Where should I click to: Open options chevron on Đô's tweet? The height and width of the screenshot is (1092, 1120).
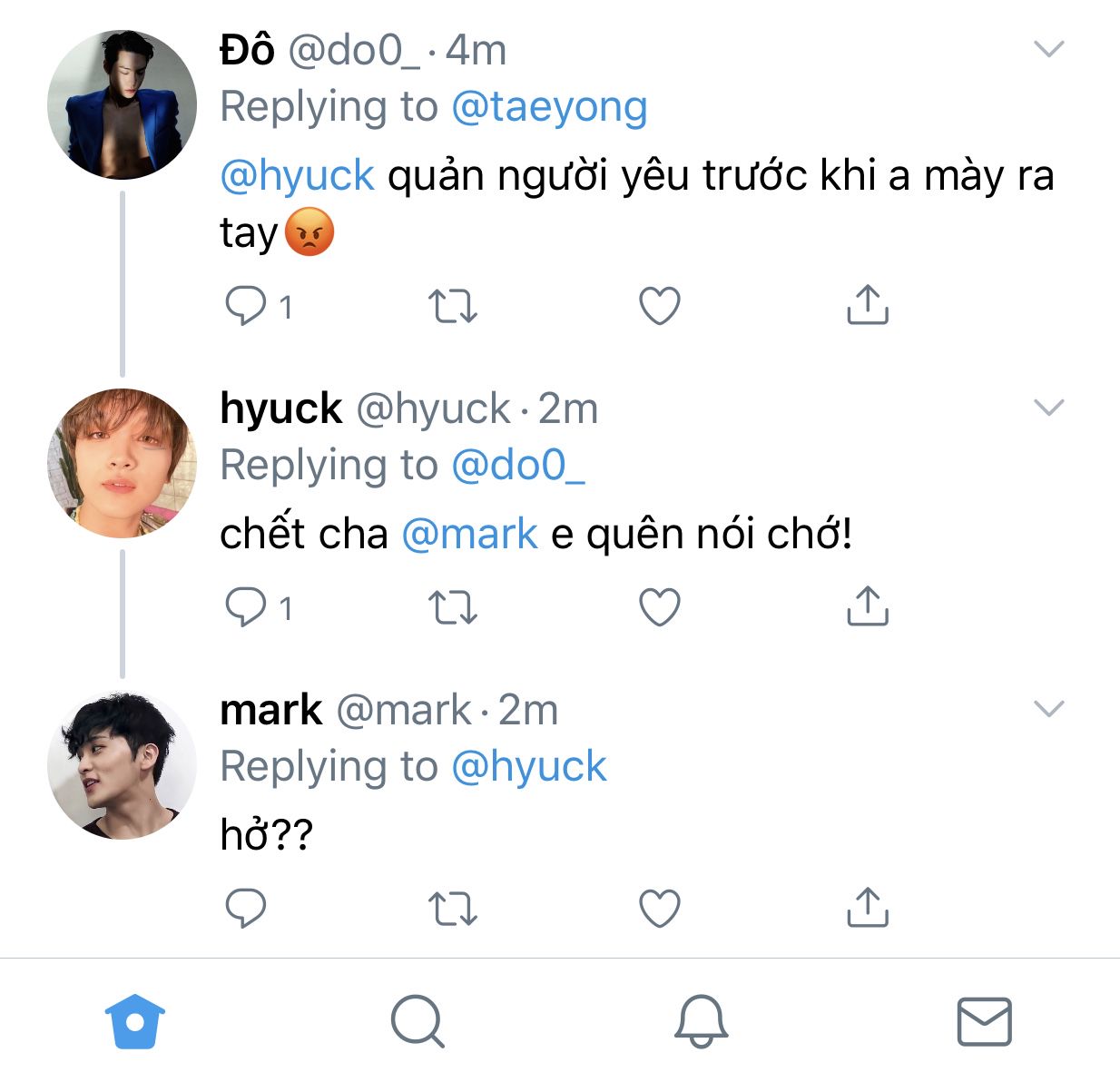point(1048,49)
